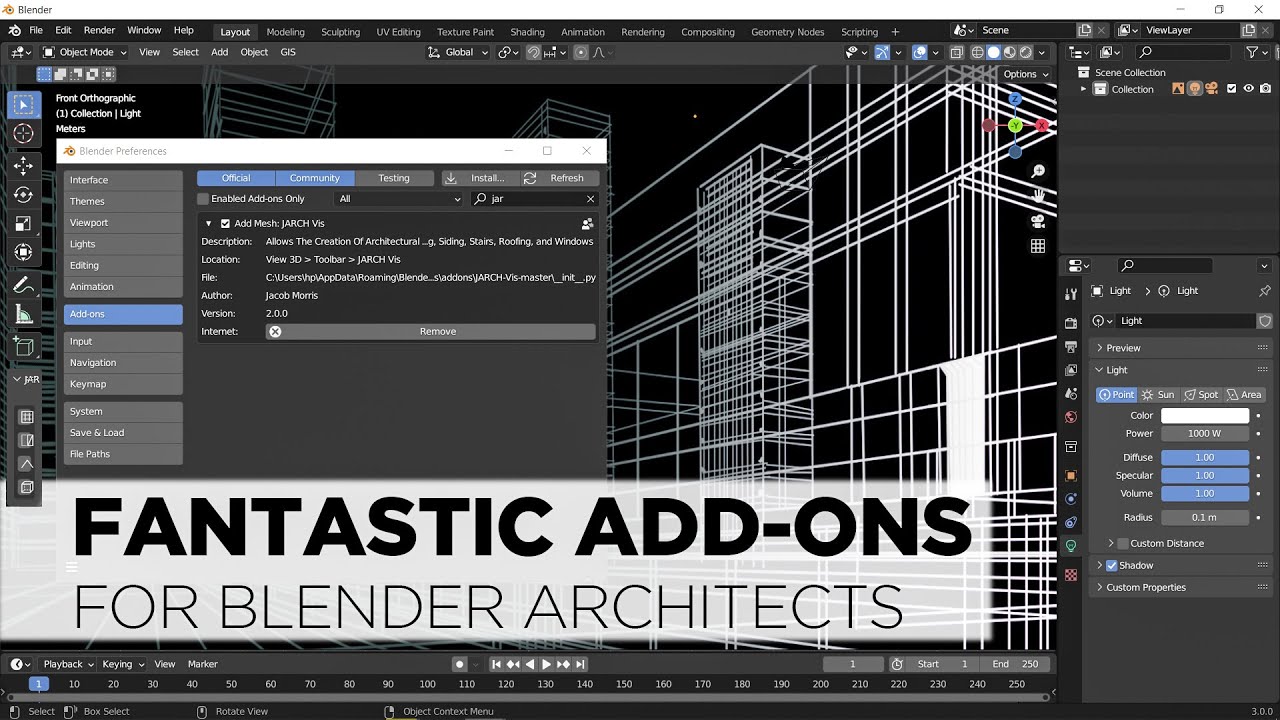1280x720 pixels.
Task: Remove the JARCH Vis add-on
Action: pyautogui.click(x=431, y=331)
